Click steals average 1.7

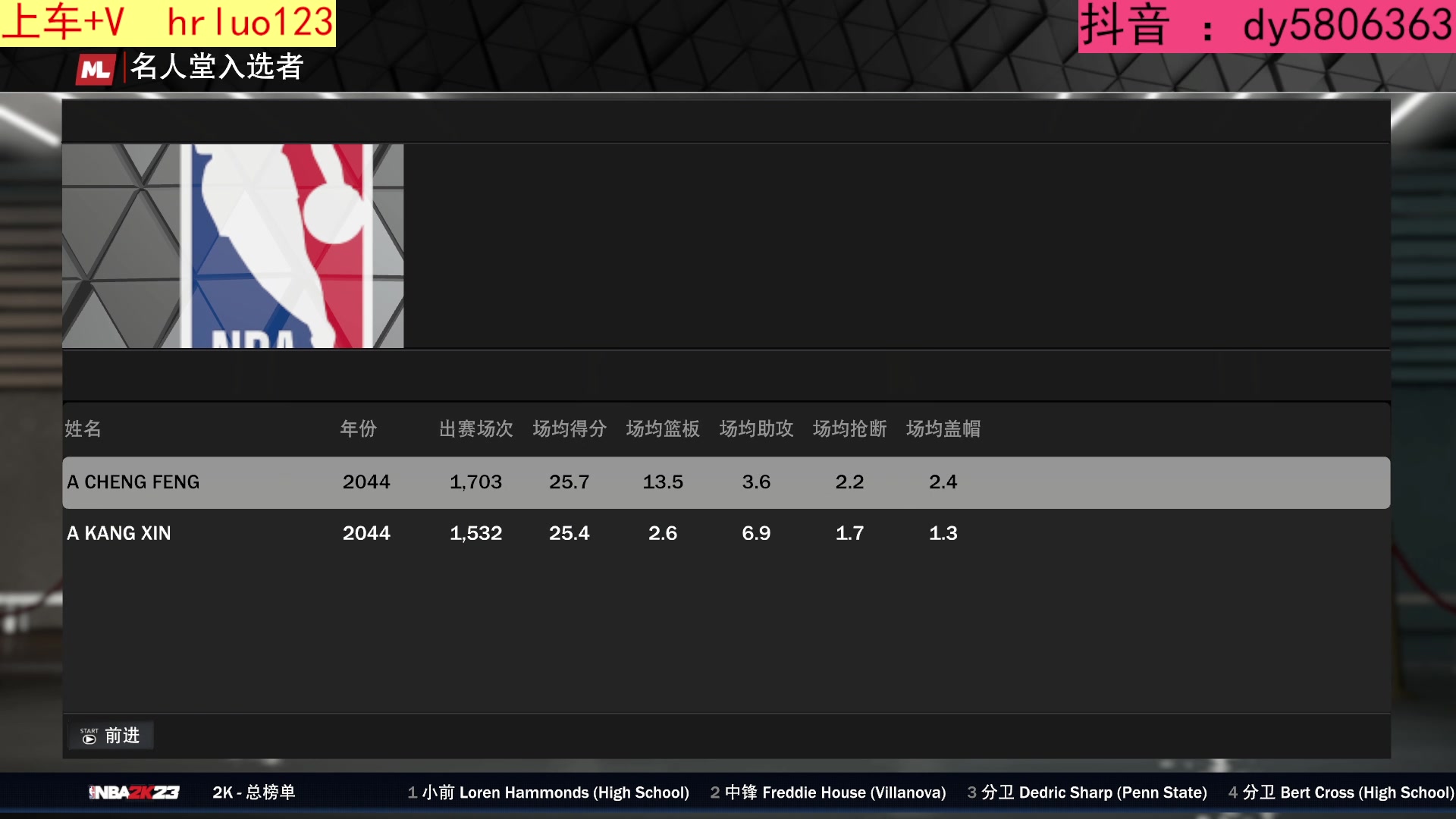[x=850, y=533]
